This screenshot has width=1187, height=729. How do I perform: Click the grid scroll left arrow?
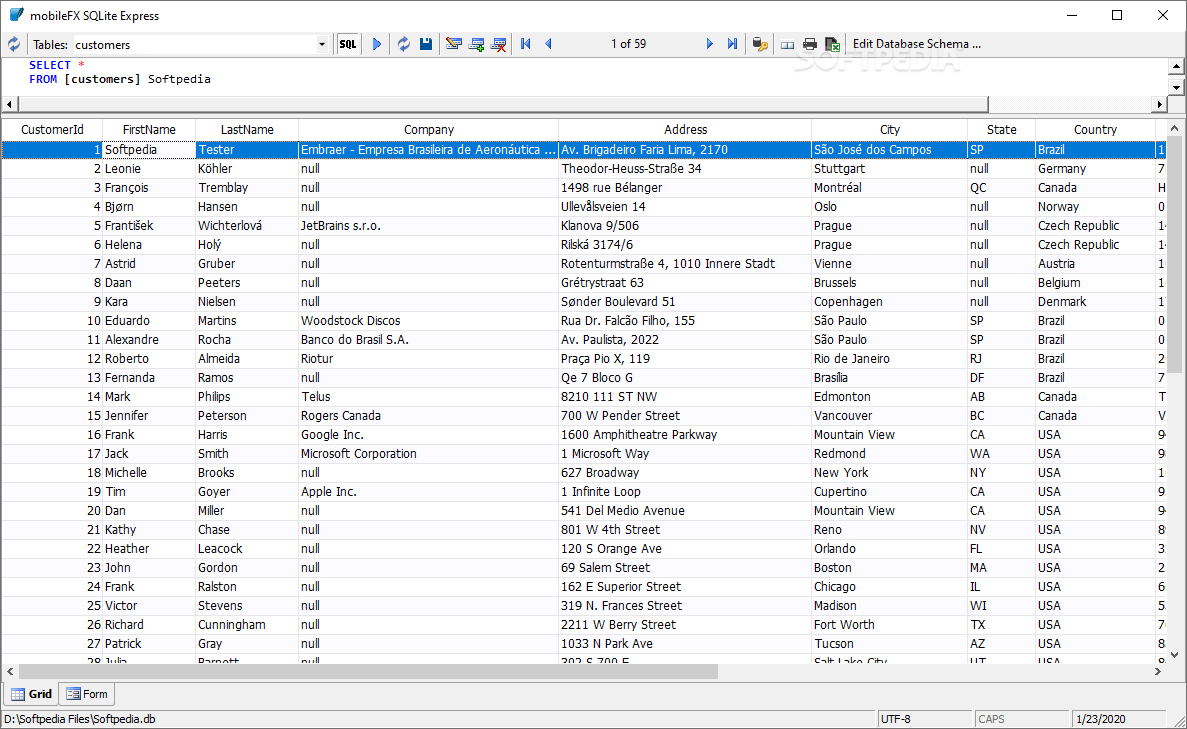[10, 671]
